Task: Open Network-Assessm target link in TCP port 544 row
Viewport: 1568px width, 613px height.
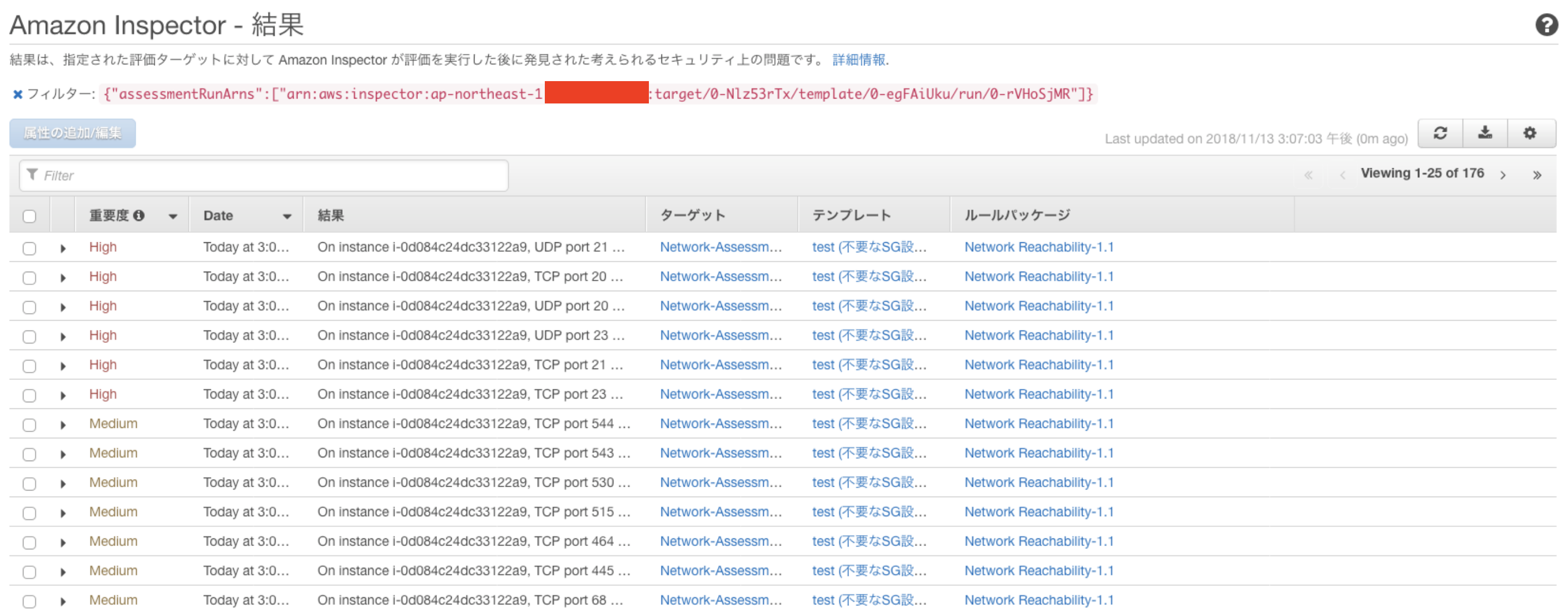Action: (721, 424)
